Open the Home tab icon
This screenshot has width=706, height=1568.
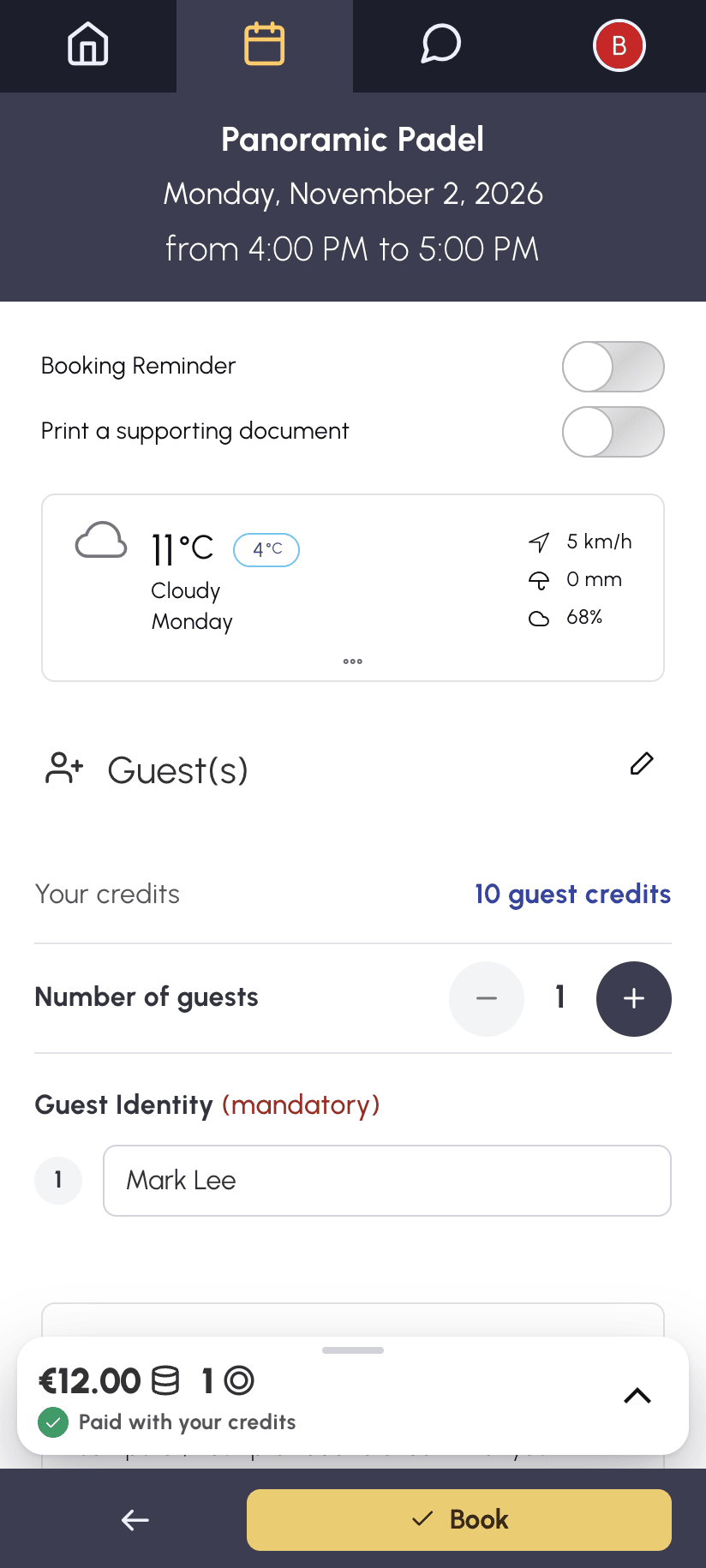pos(88,45)
